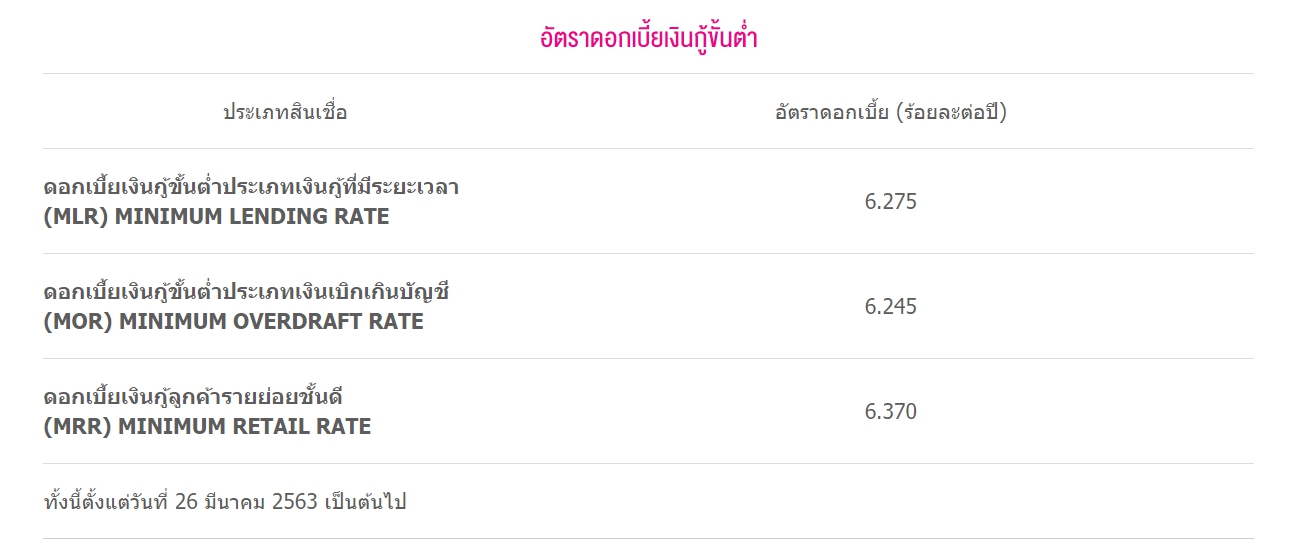Click the pink heading อัตราดอกเบี้ยเงินกู้ขั้นต่ำ
The width and height of the screenshot is (1293, 546).
point(647,38)
